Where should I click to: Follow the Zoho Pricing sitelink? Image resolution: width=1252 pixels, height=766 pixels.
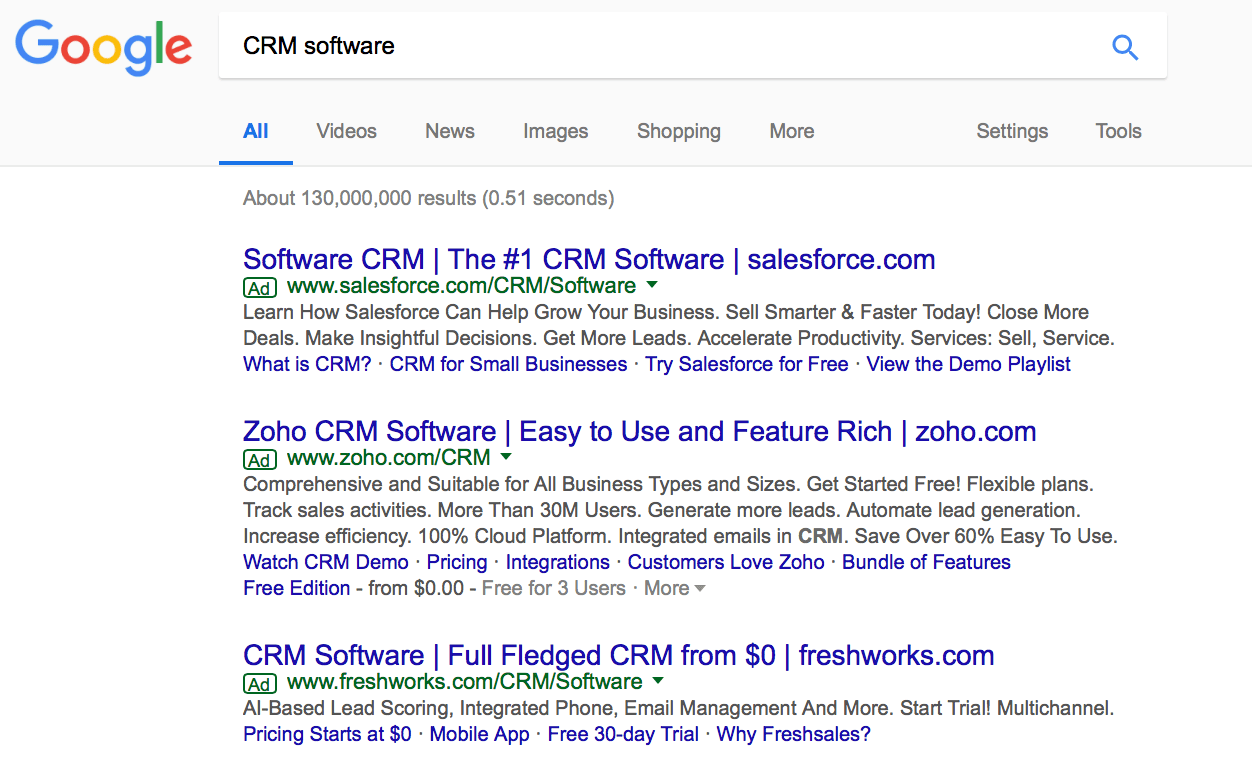click(457, 562)
